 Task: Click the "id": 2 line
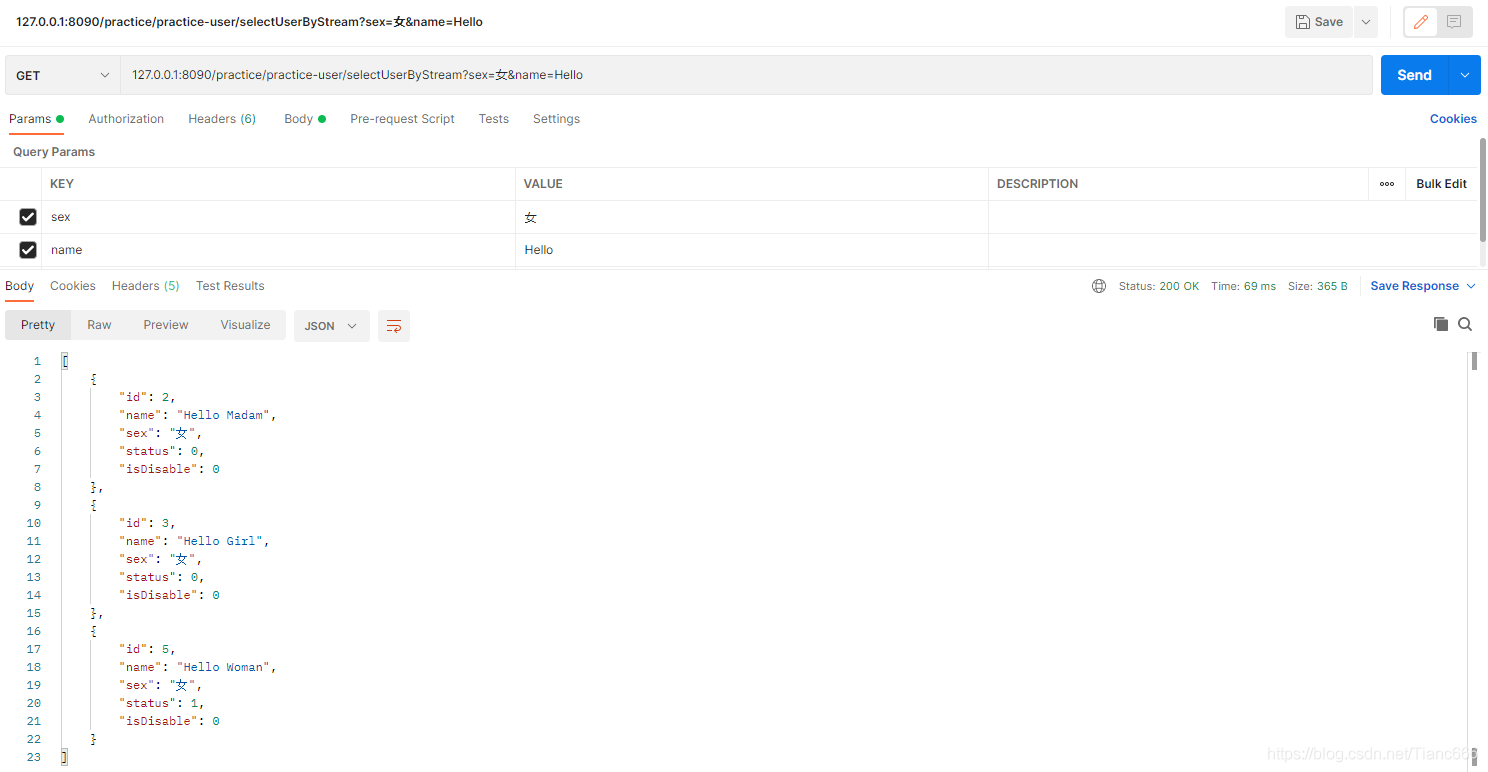tap(147, 397)
